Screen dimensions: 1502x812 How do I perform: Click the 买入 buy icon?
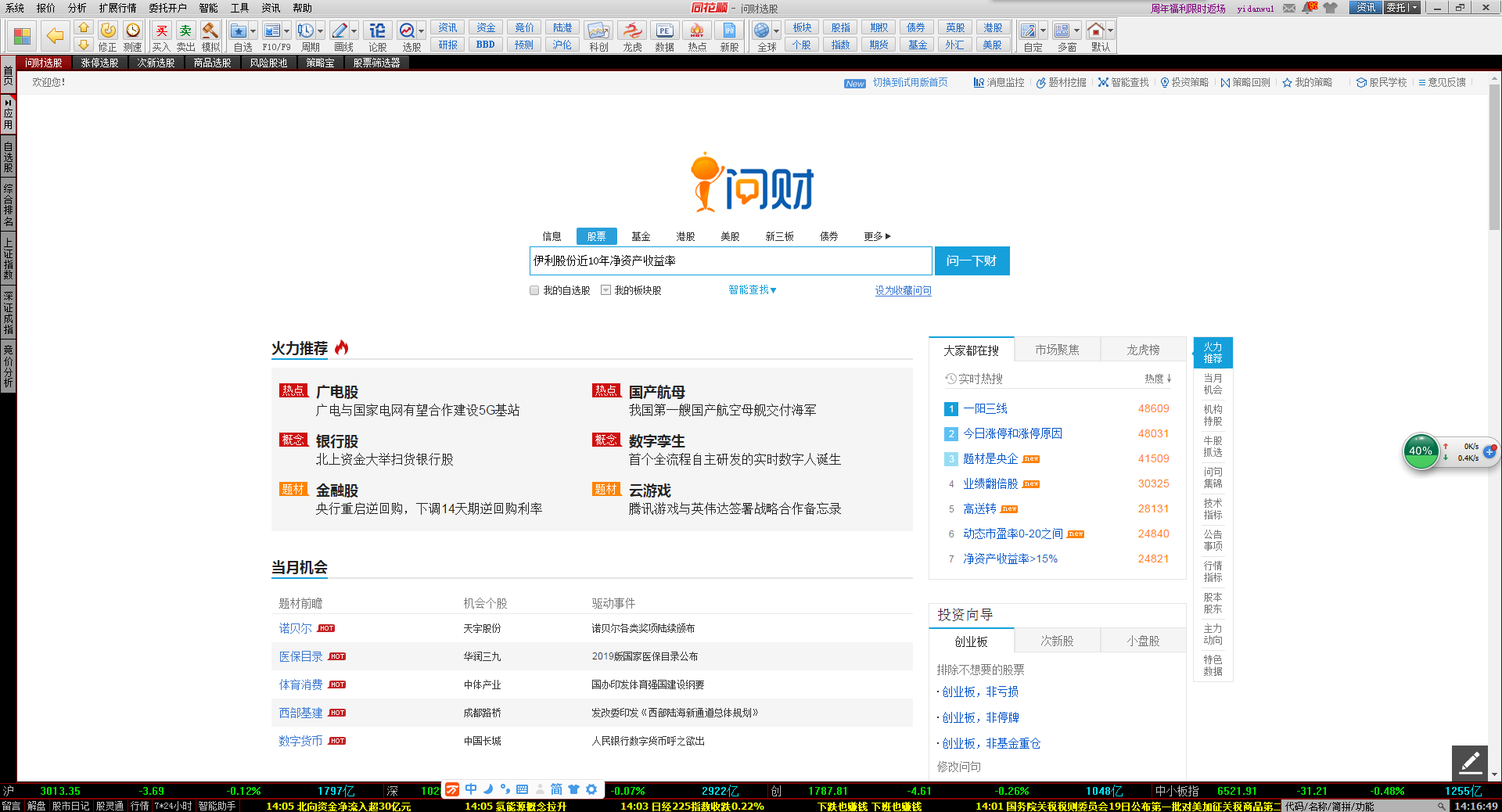(x=161, y=31)
